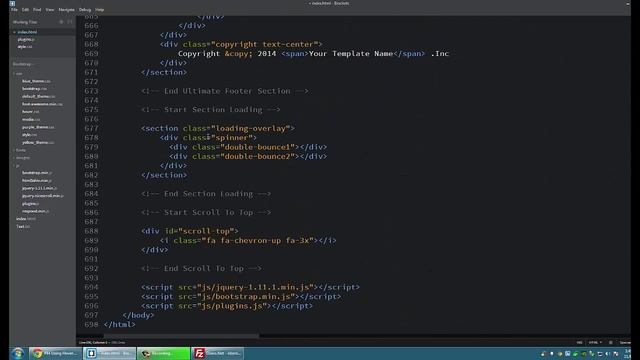The image size is (640, 360).
Task: Click the closing html tag line
Action: pyautogui.click(x=119, y=324)
